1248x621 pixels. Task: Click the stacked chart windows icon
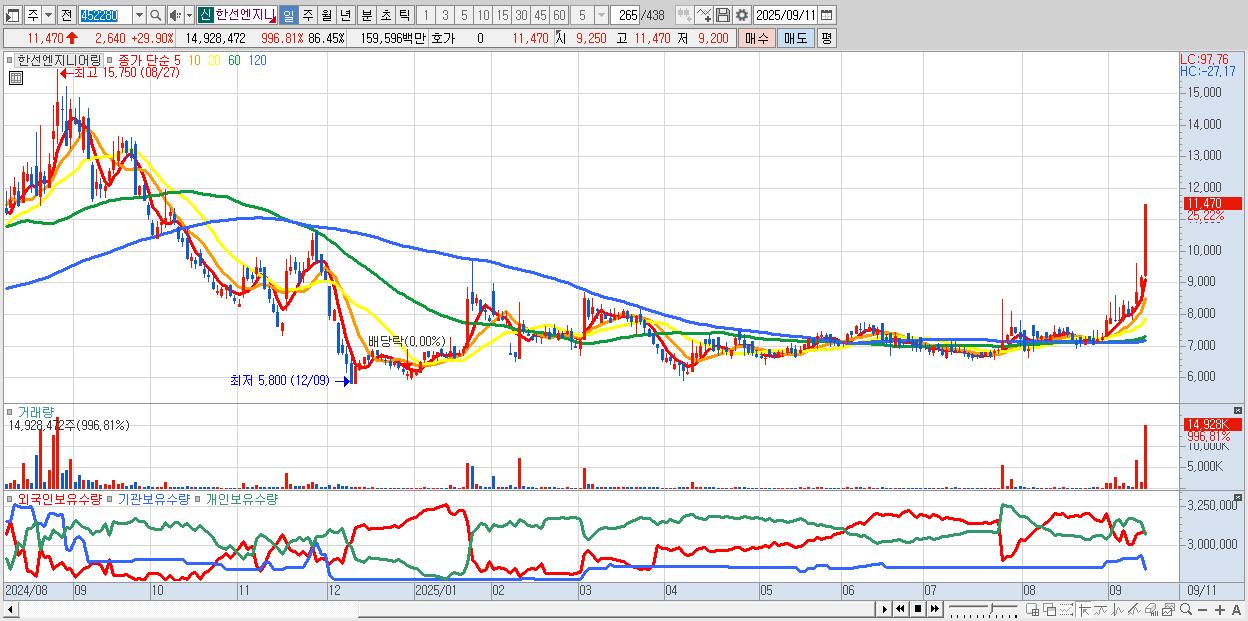click(1169, 609)
